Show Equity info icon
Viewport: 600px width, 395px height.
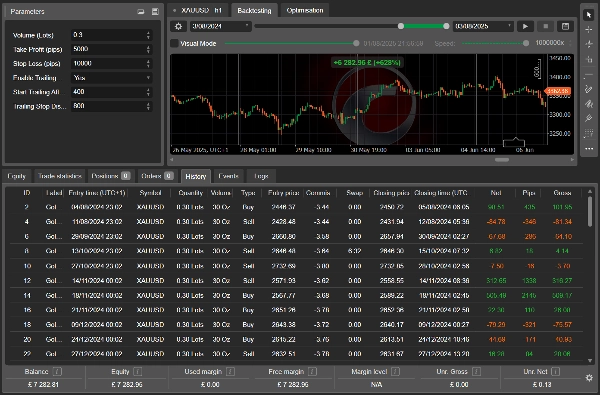[137, 371]
